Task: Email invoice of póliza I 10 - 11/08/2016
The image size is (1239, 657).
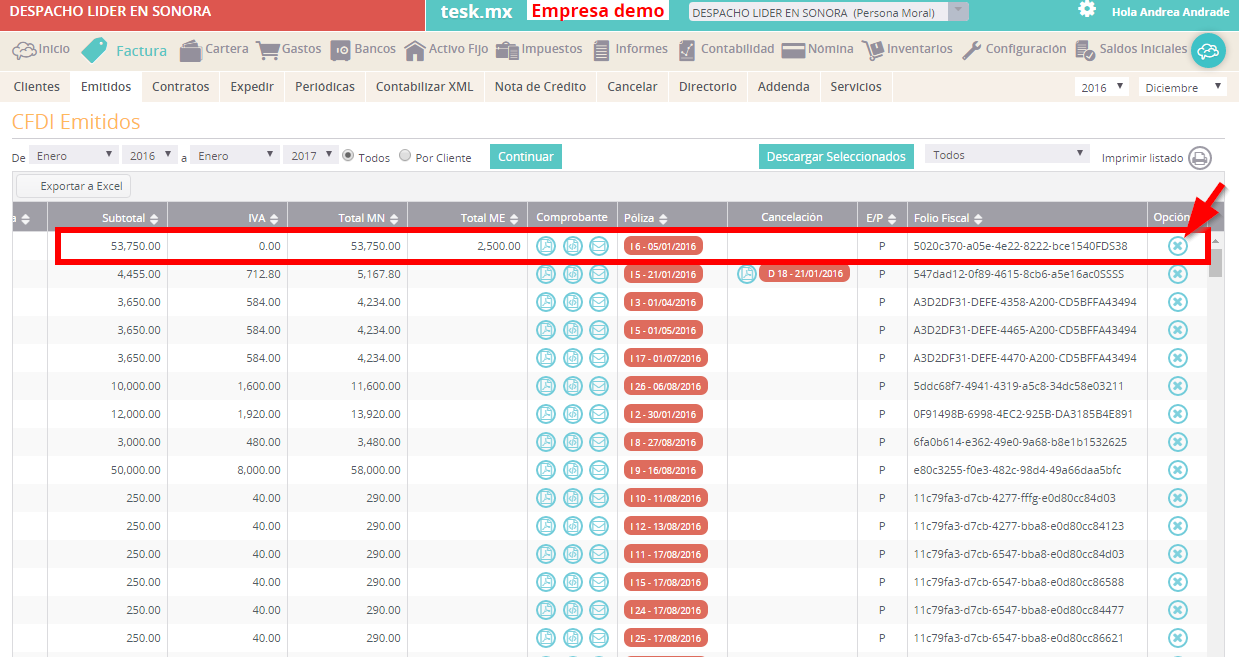Action: (598, 498)
